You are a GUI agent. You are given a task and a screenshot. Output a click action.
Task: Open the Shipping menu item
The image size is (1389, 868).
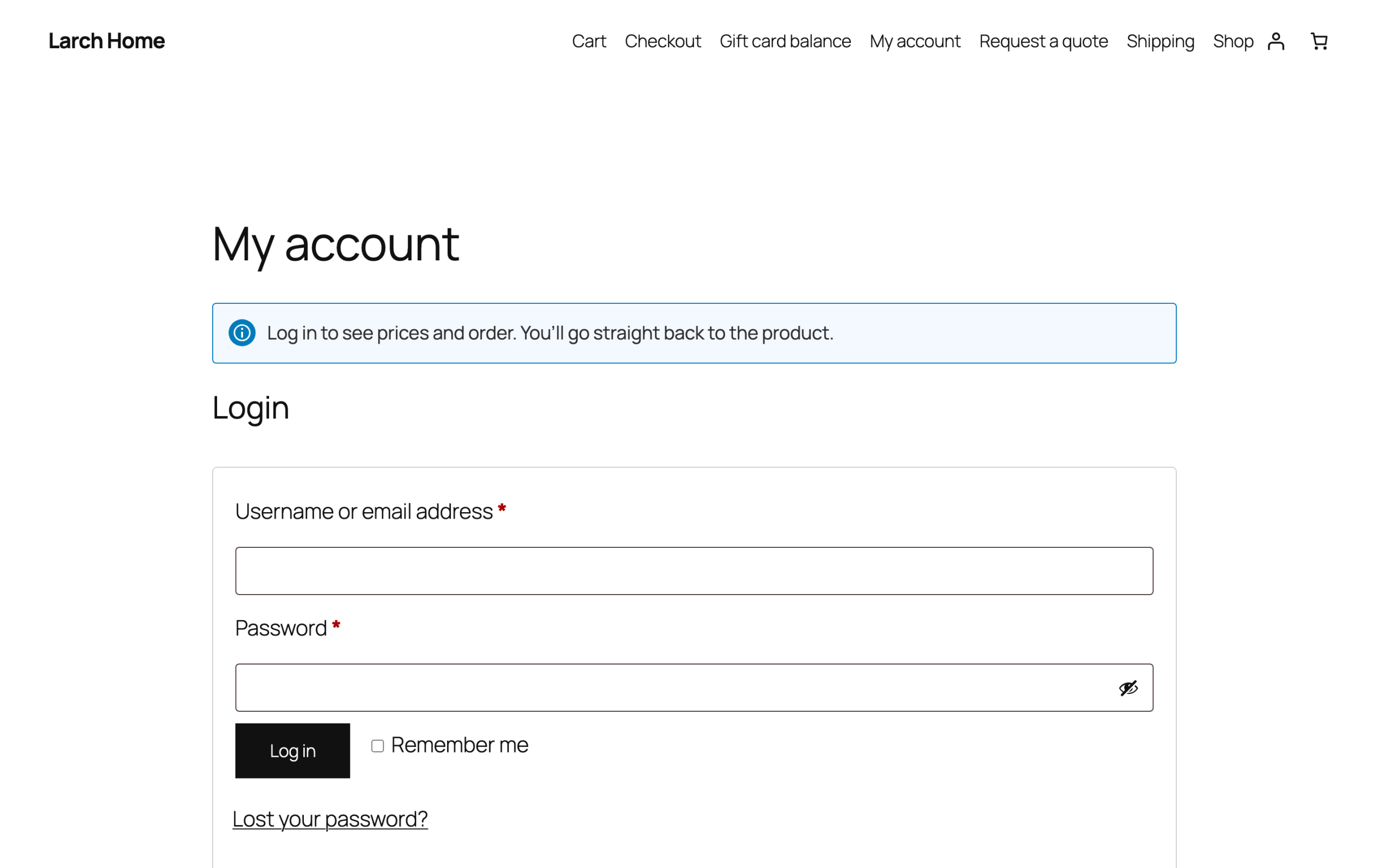point(1160,41)
